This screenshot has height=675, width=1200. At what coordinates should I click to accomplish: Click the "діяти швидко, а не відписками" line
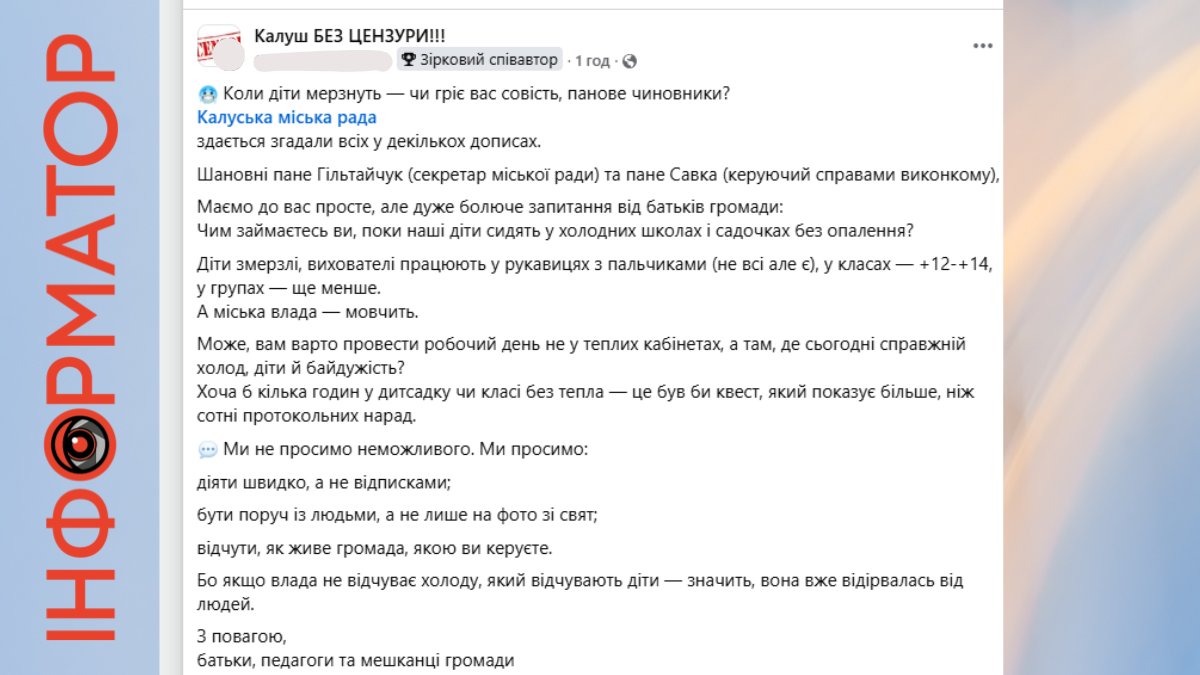(324, 484)
